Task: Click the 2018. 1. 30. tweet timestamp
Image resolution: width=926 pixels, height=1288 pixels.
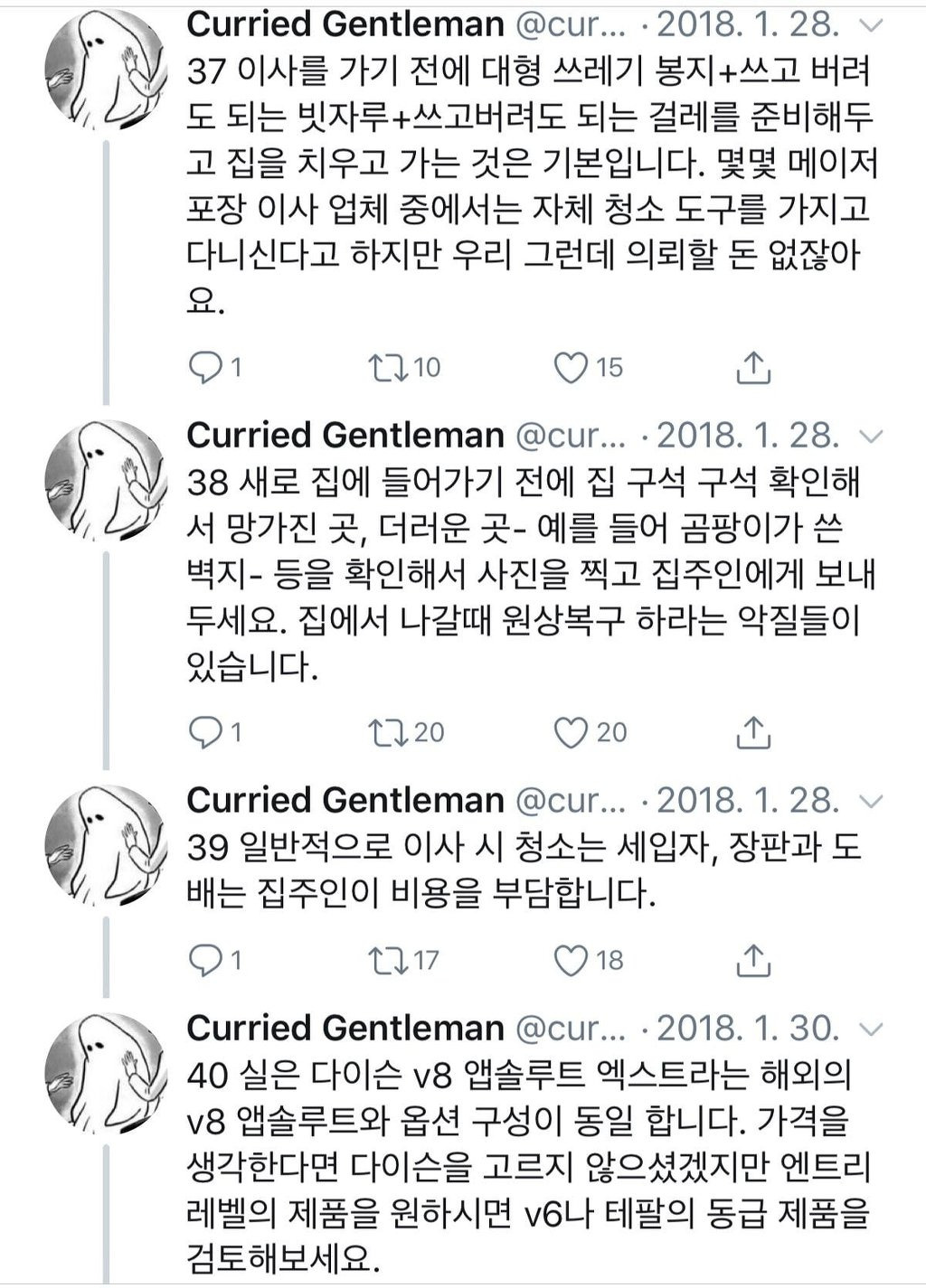Action: 747,1029
